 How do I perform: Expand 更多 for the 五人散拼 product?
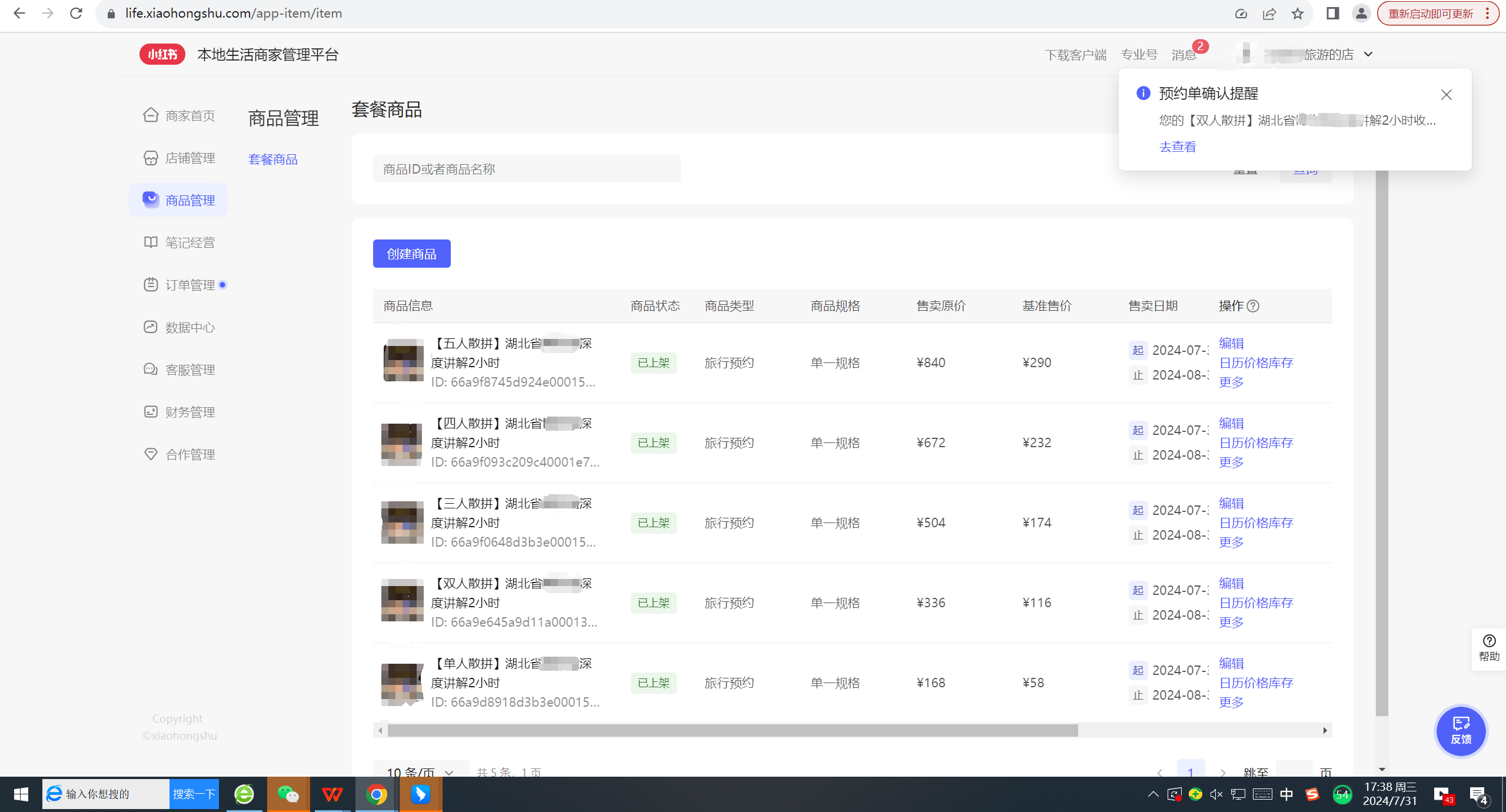(x=1231, y=382)
